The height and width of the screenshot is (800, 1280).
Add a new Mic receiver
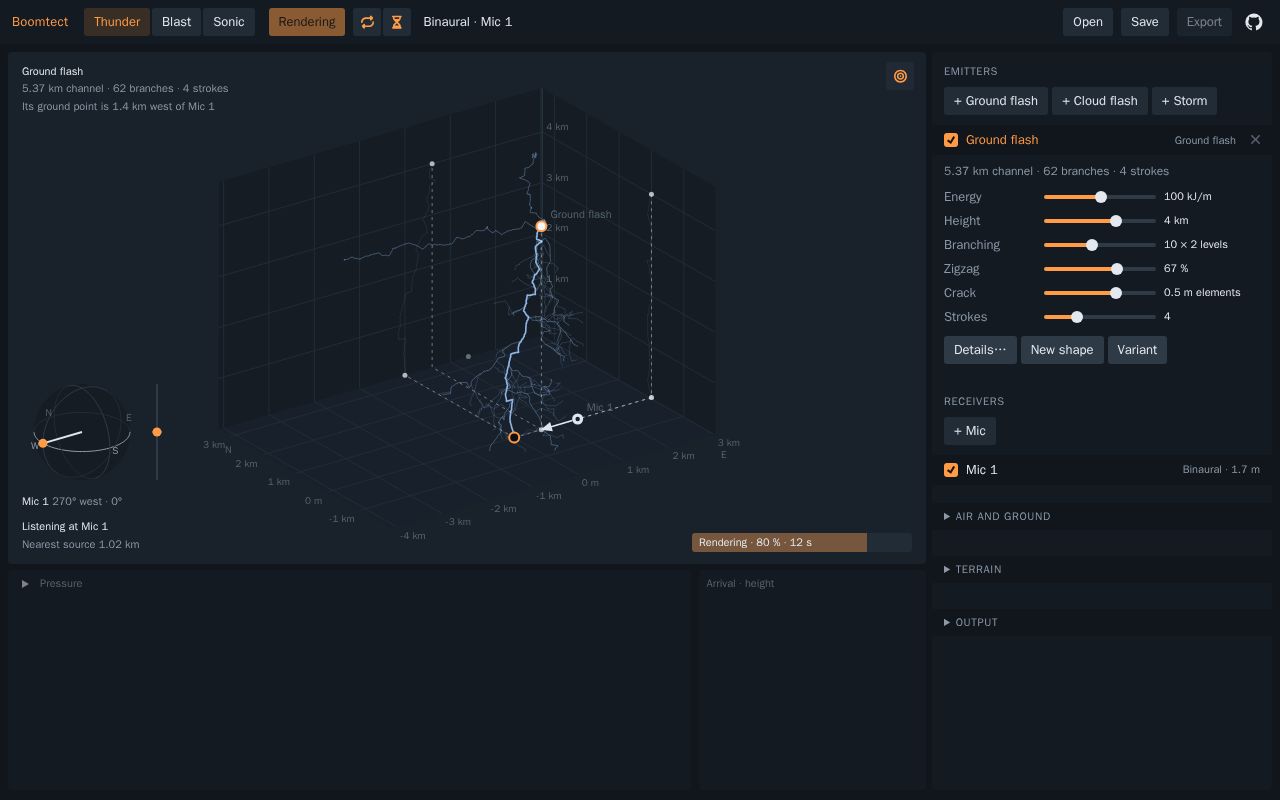970,431
